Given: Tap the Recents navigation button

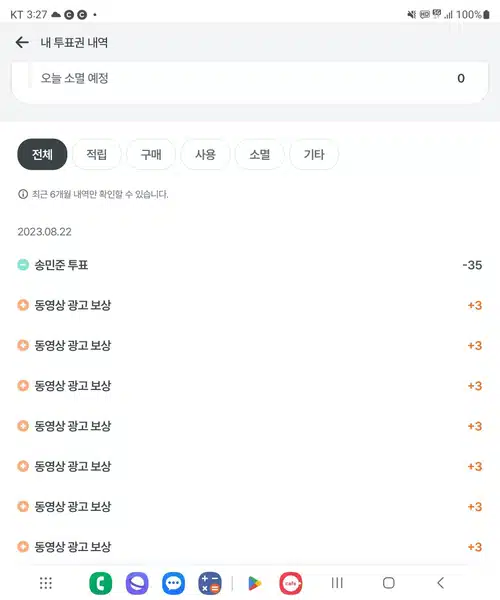Looking at the screenshot, I should tap(337, 583).
